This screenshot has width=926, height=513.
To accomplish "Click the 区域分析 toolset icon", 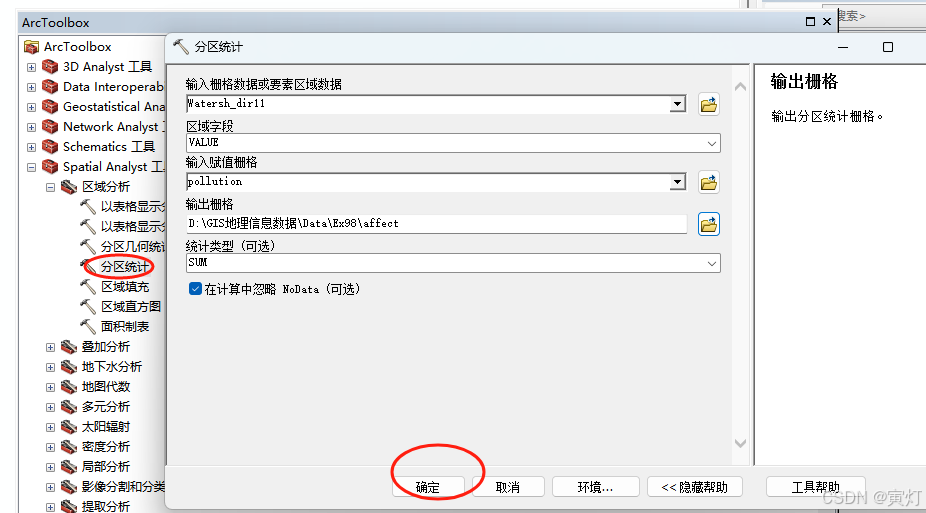I will [69, 187].
